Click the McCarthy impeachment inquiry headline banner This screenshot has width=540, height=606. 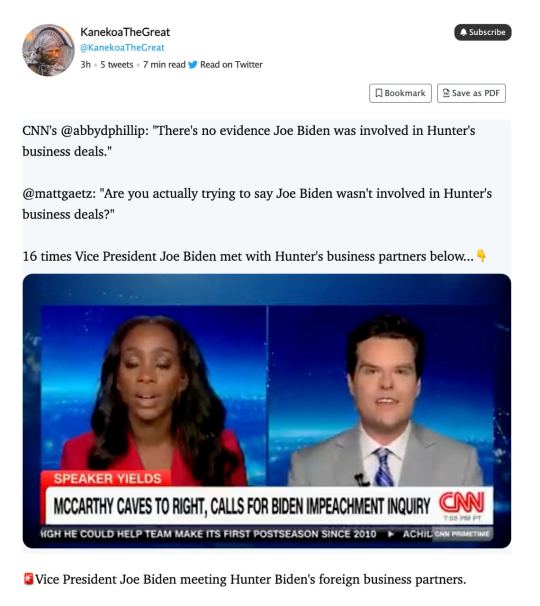[x=242, y=506]
